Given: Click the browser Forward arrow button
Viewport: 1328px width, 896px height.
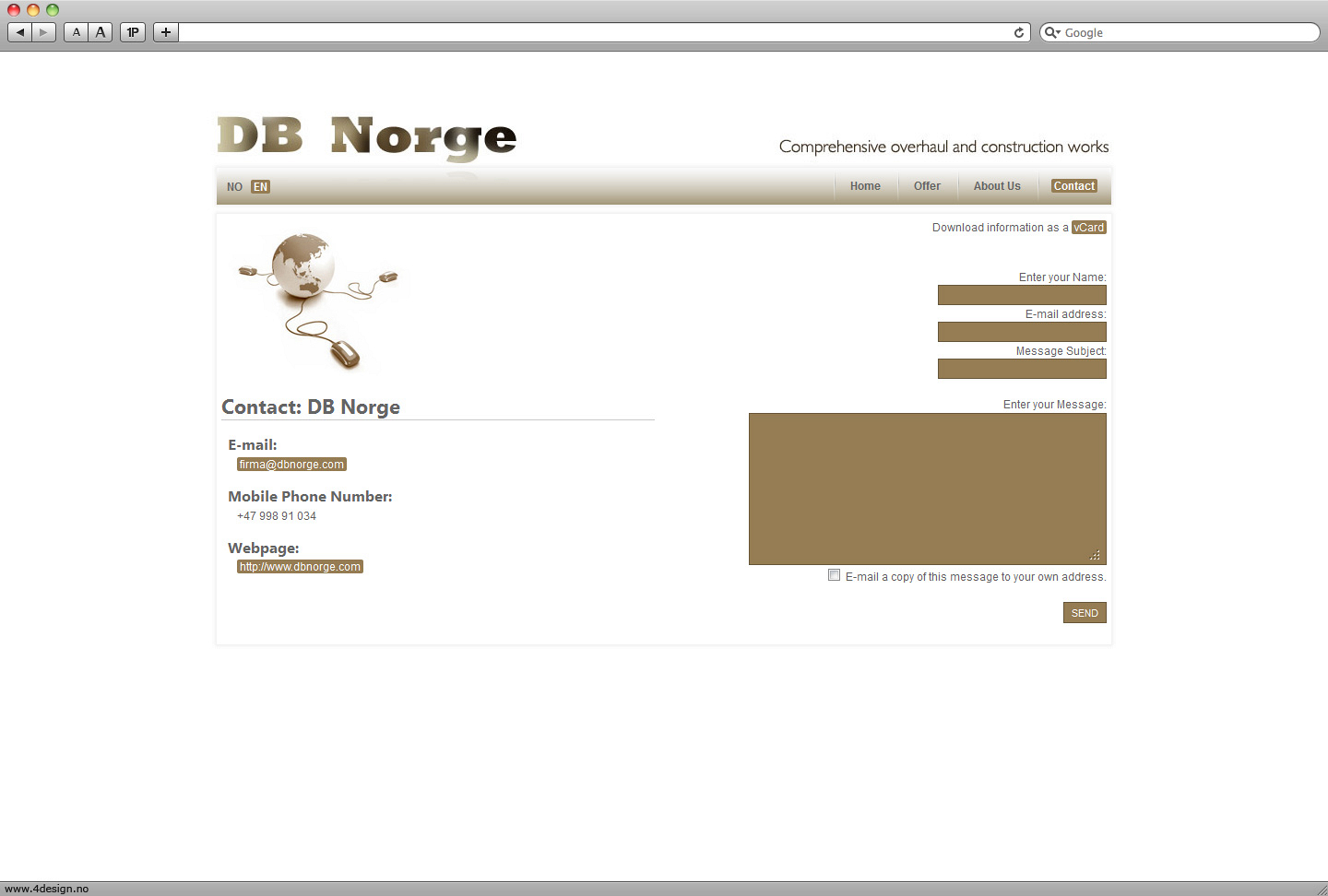Looking at the screenshot, I should coord(43,32).
